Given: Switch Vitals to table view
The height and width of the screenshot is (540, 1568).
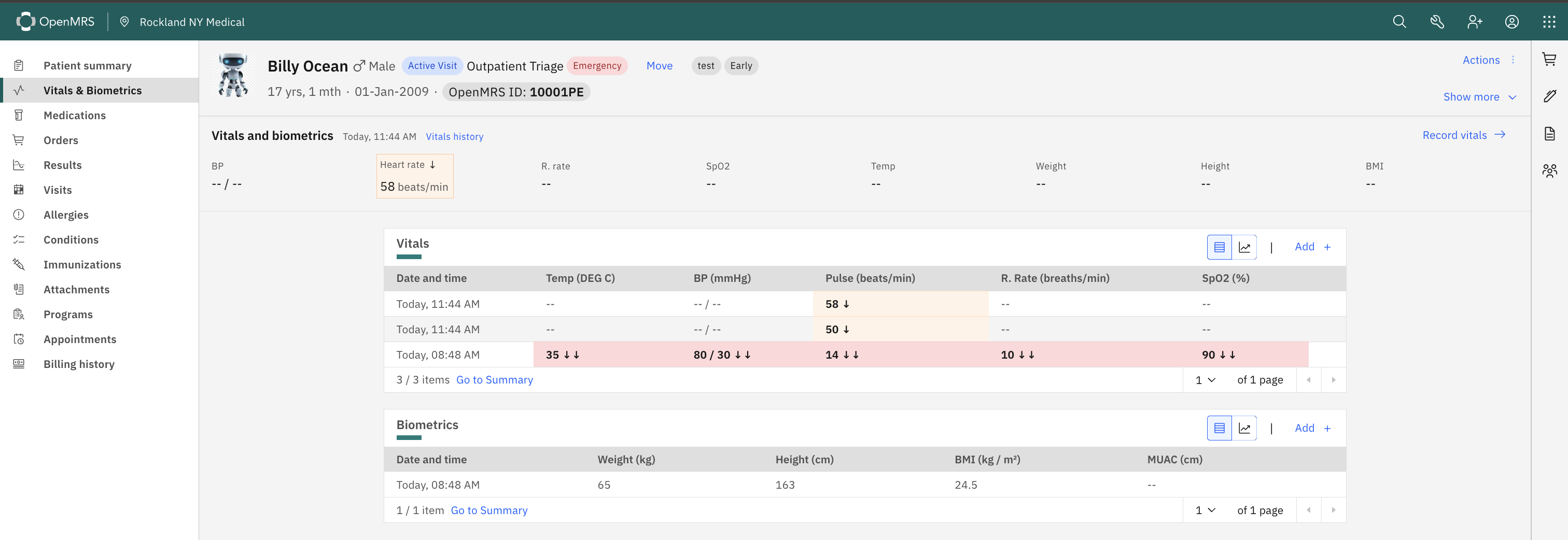Looking at the screenshot, I should coord(1219,248).
